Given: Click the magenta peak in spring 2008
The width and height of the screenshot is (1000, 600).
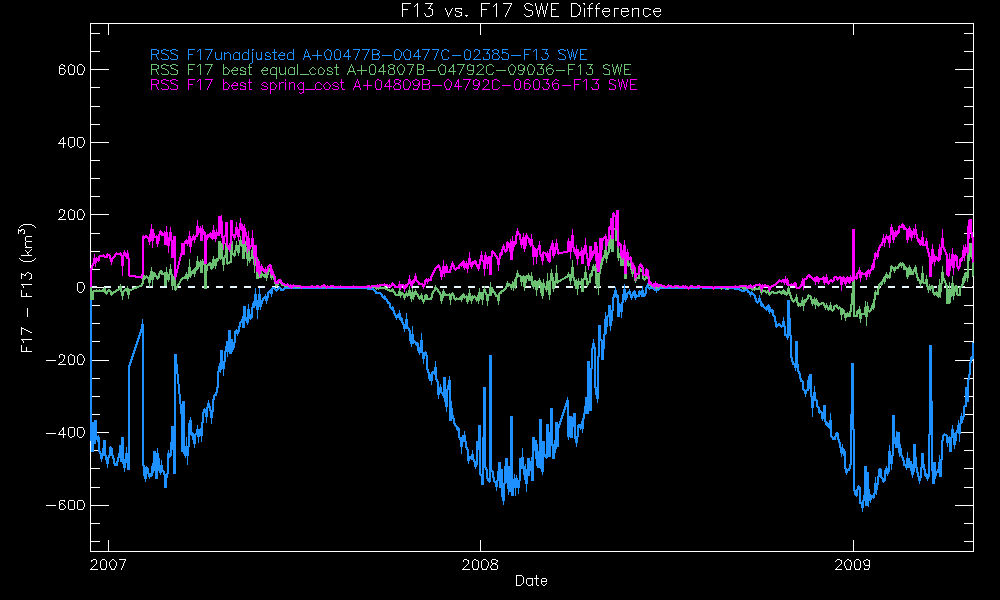Looking at the screenshot, I should 617,213.
